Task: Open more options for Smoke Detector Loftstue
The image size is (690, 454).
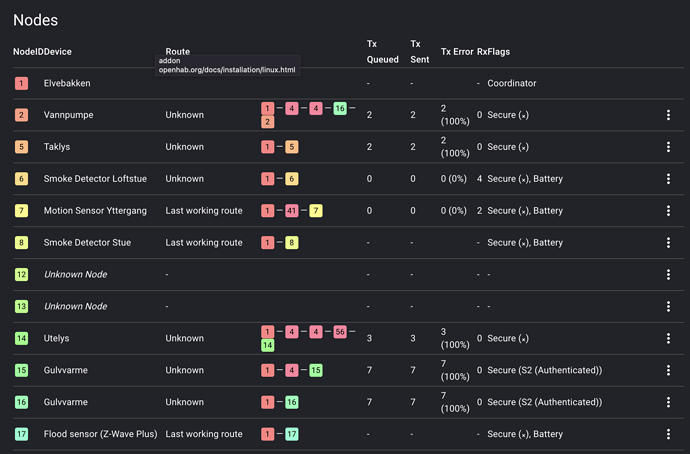Action: 668,179
